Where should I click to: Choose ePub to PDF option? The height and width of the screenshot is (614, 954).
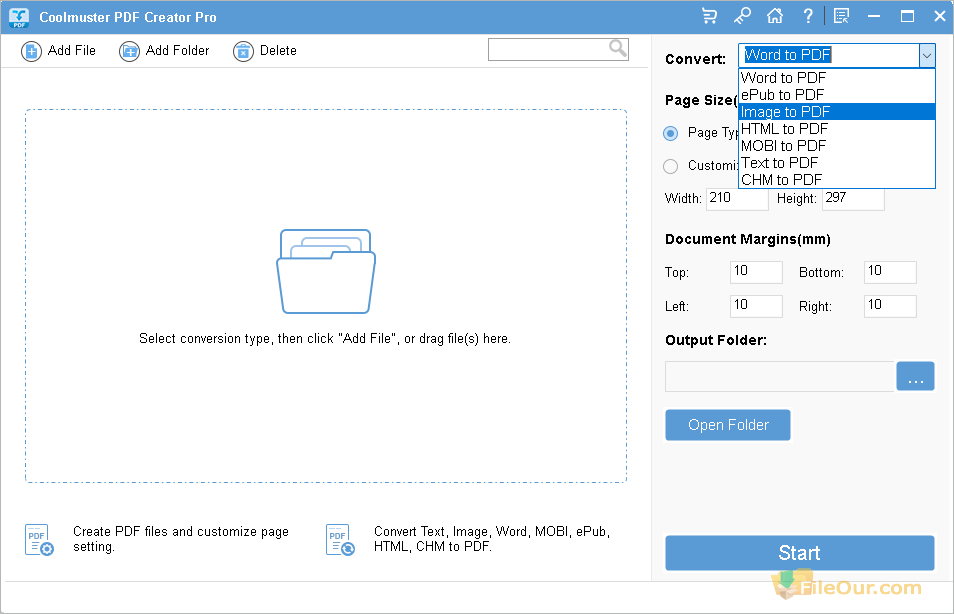pos(837,95)
